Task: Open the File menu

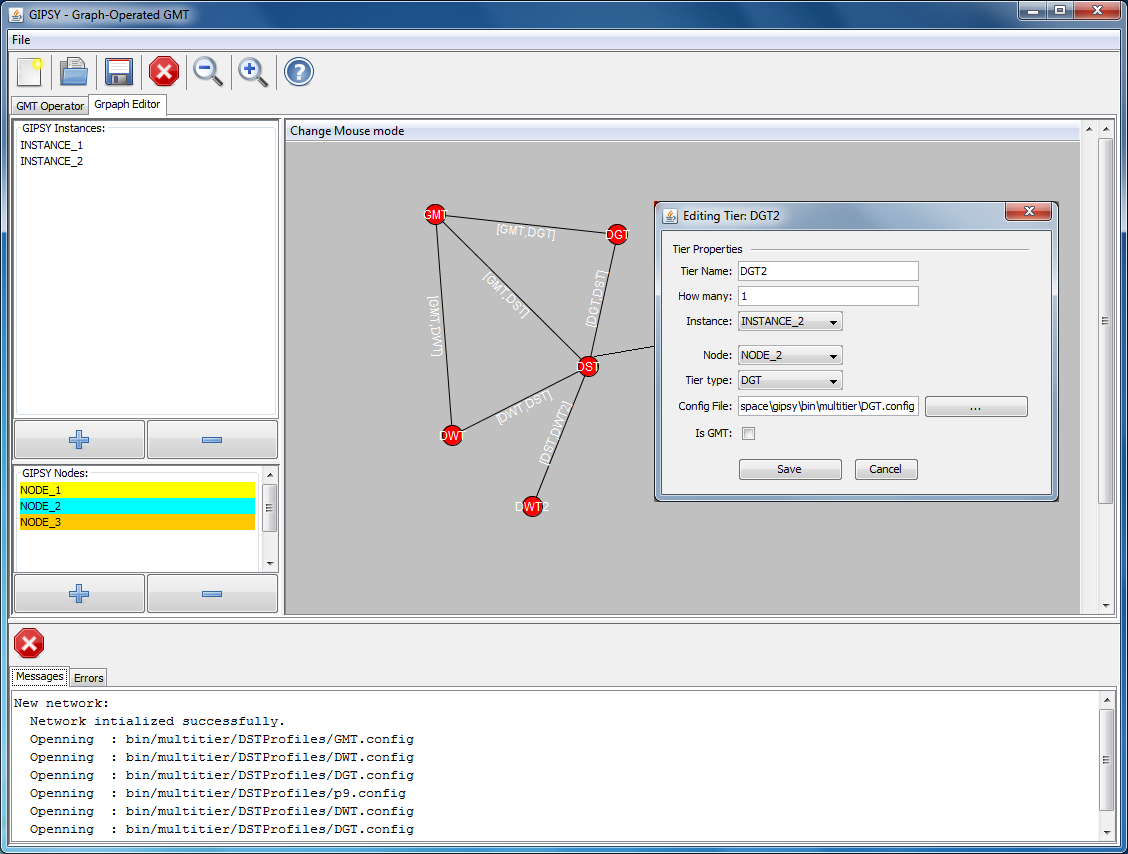Action: point(21,40)
